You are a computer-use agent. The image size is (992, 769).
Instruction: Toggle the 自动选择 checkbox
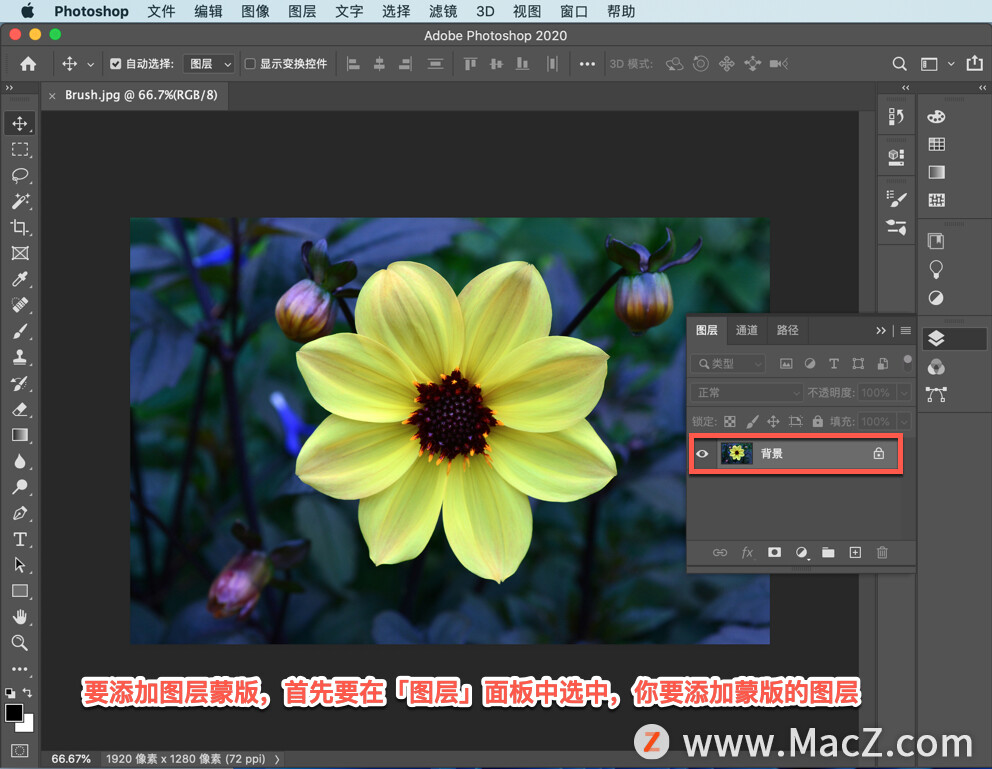(115, 64)
